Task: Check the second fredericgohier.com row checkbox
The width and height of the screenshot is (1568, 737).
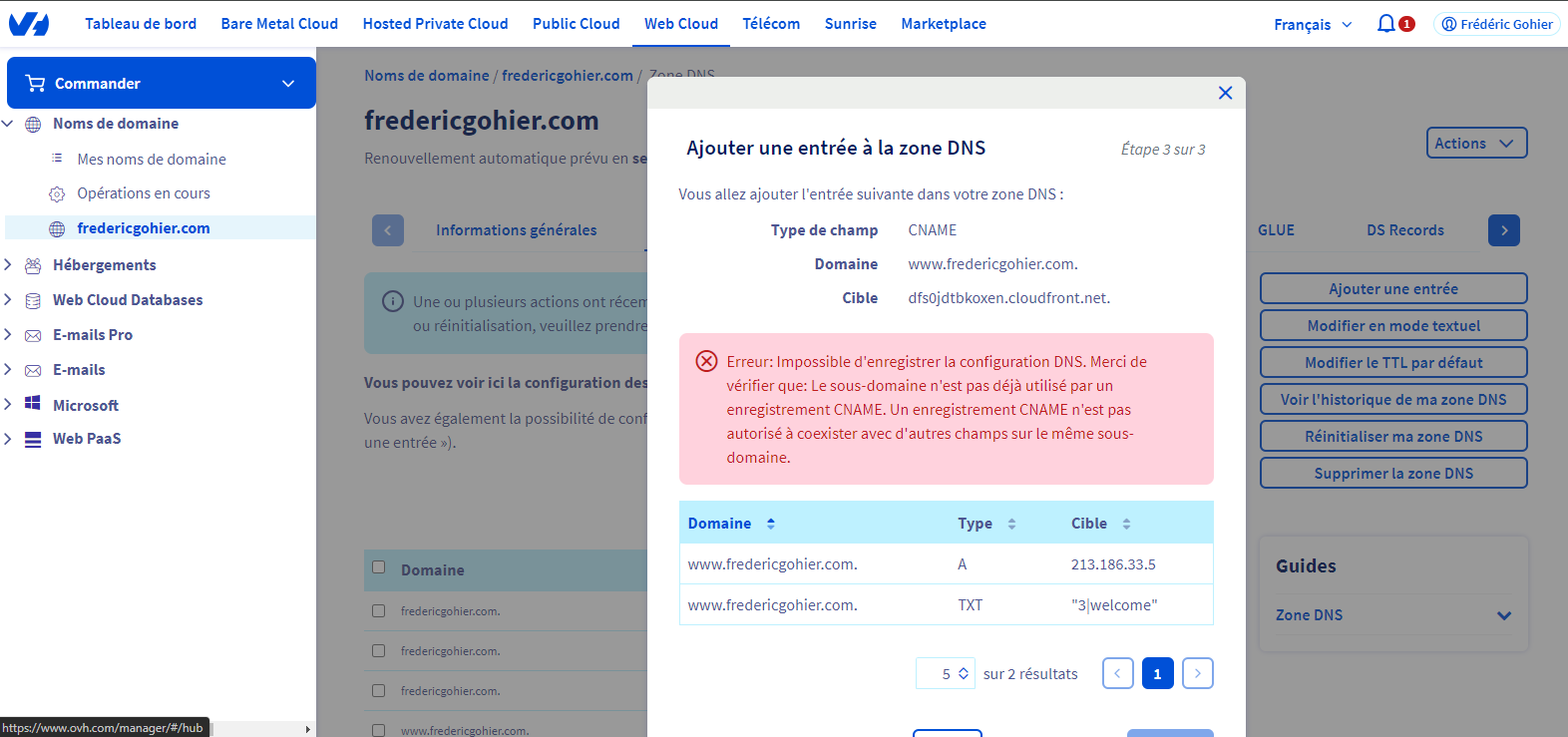Action: tap(379, 650)
